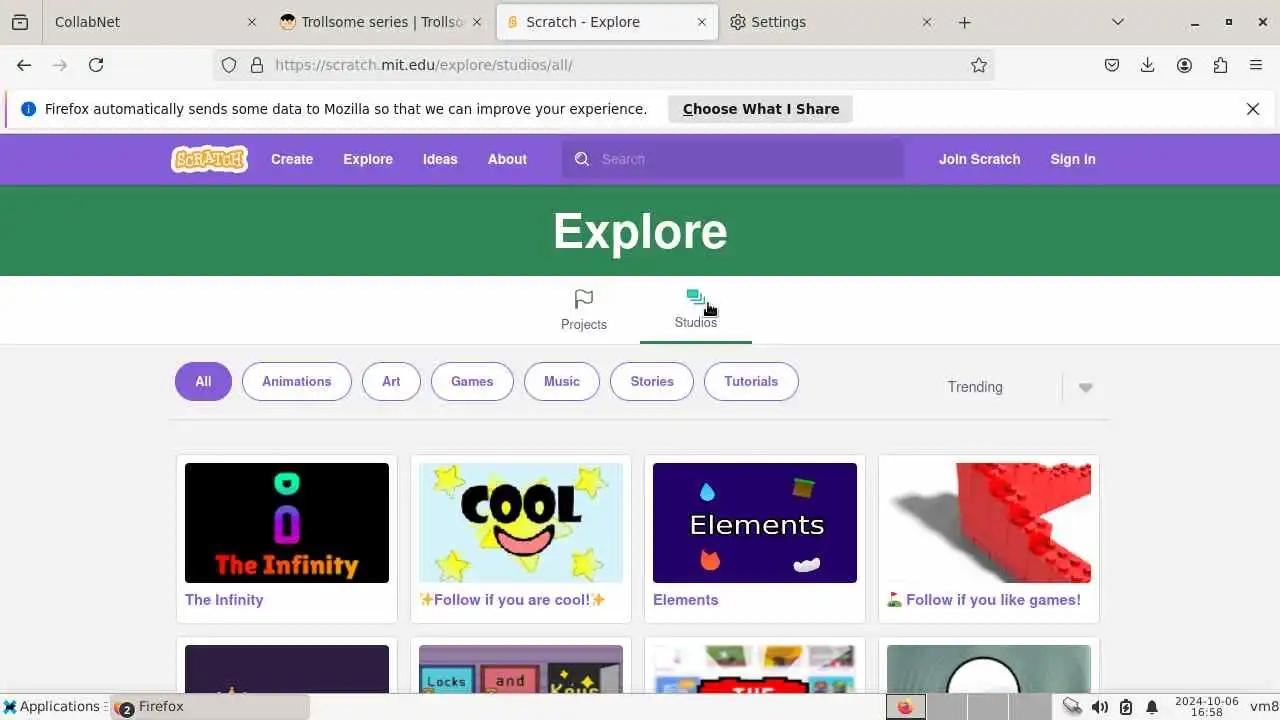Reload the current page

(x=96, y=65)
